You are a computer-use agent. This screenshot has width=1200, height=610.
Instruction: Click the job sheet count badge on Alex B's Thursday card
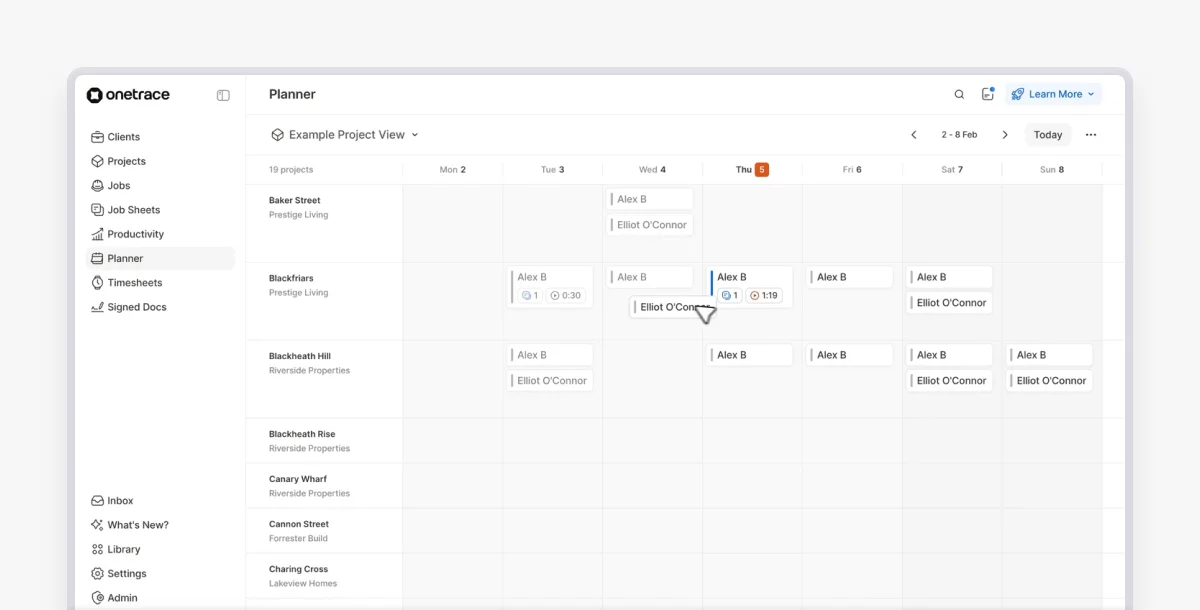click(x=729, y=295)
